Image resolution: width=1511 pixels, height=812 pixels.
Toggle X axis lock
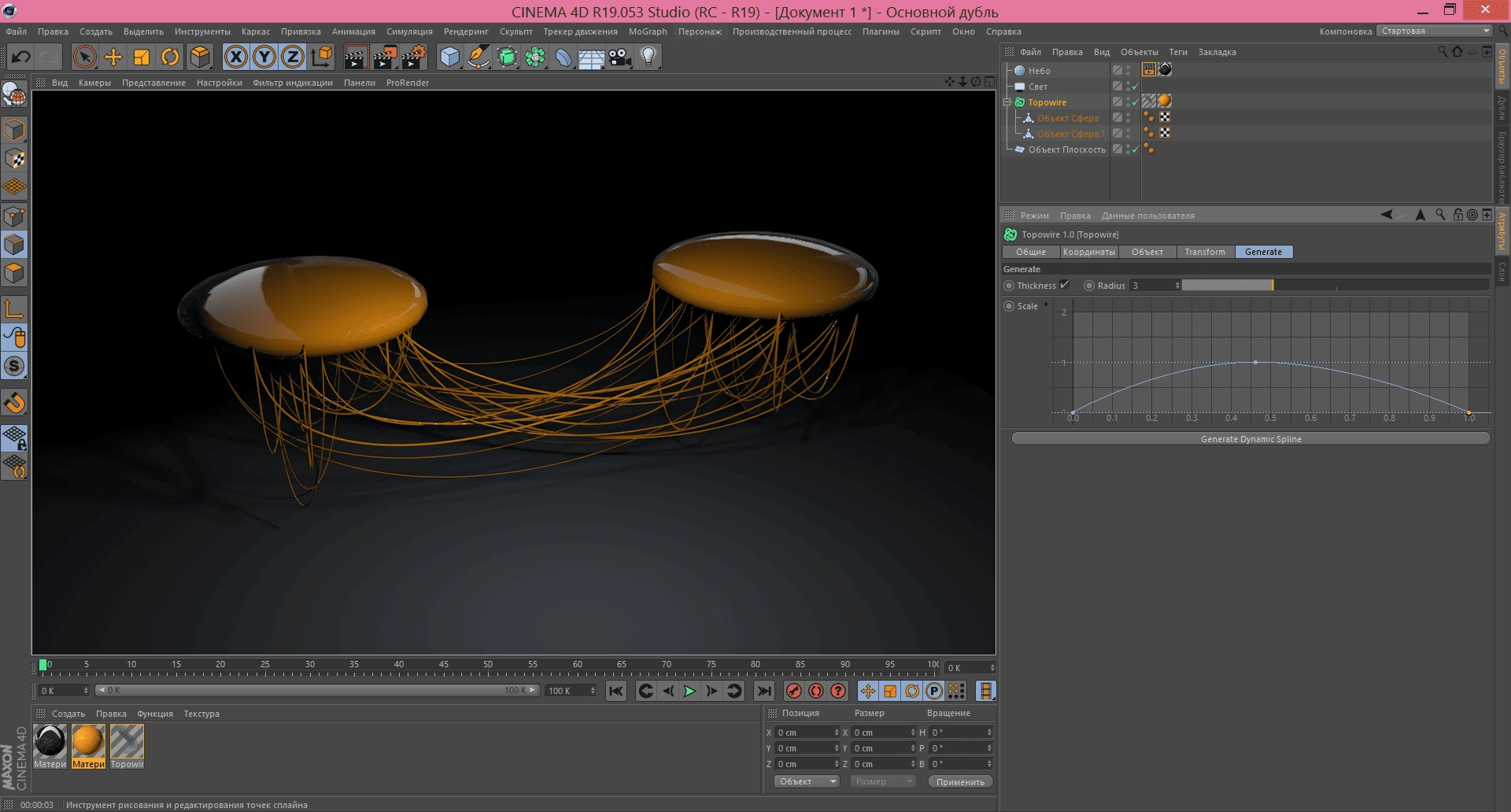236,57
